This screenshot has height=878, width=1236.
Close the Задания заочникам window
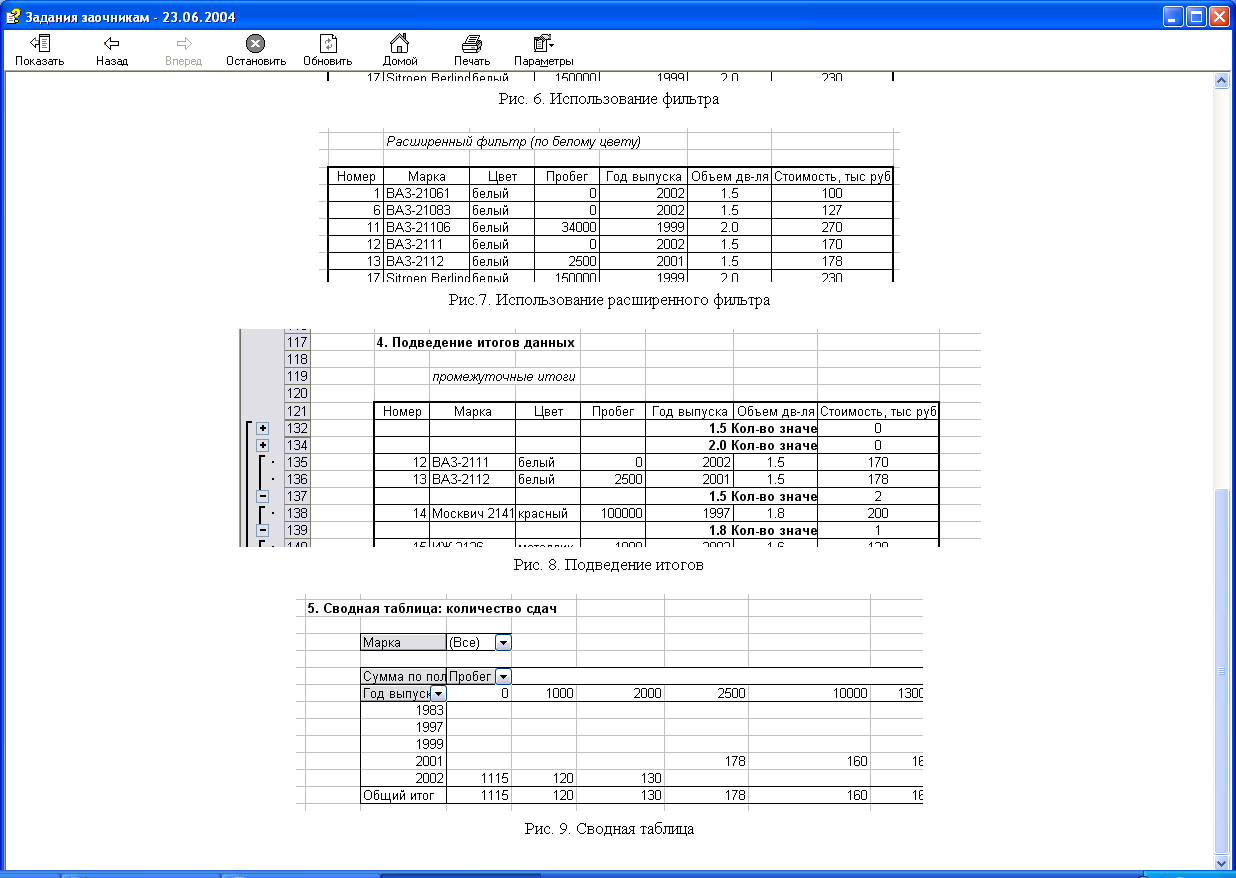click(1219, 16)
